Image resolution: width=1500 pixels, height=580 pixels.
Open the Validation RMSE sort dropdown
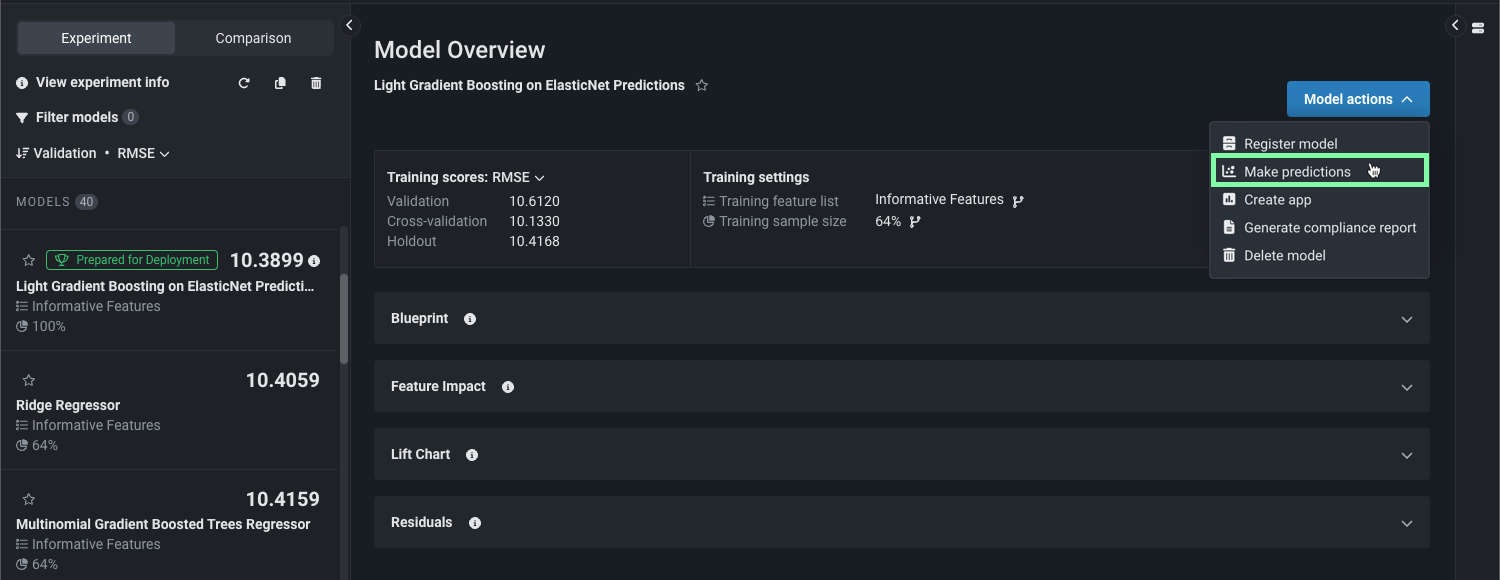coord(93,153)
